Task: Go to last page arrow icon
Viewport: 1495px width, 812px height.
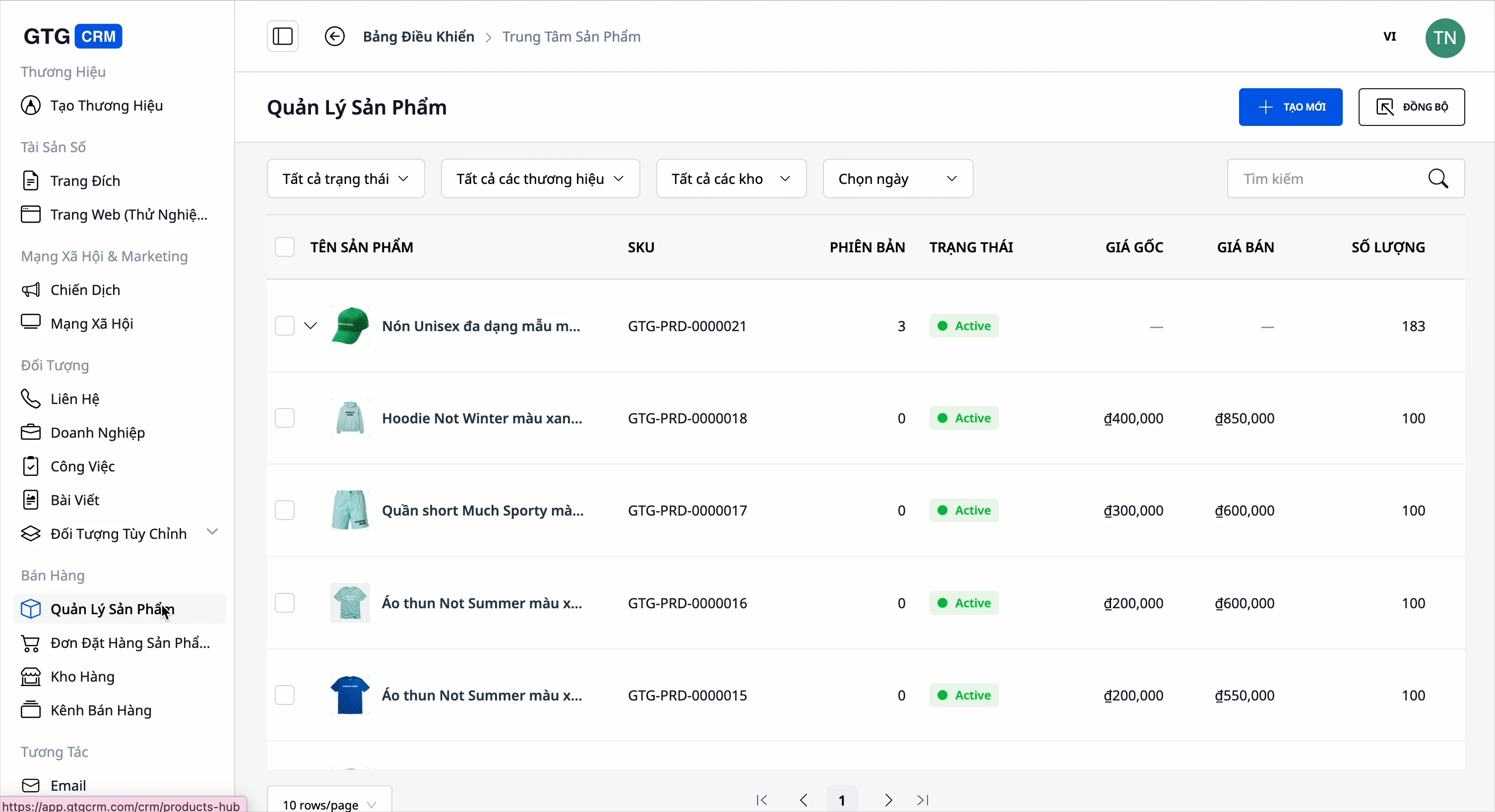Action: click(x=924, y=801)
